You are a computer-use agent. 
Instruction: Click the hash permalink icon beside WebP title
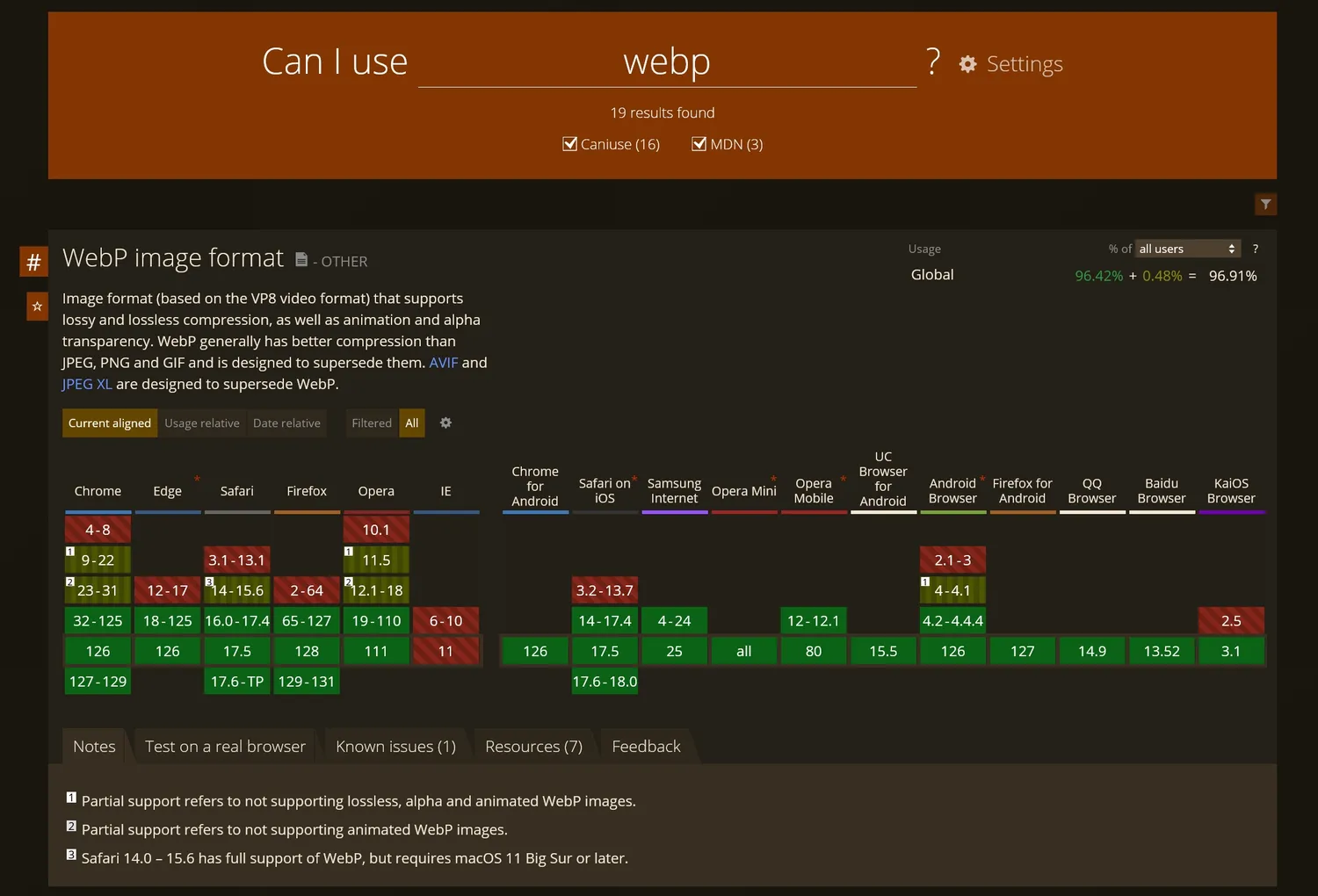(x=33, y=262)
